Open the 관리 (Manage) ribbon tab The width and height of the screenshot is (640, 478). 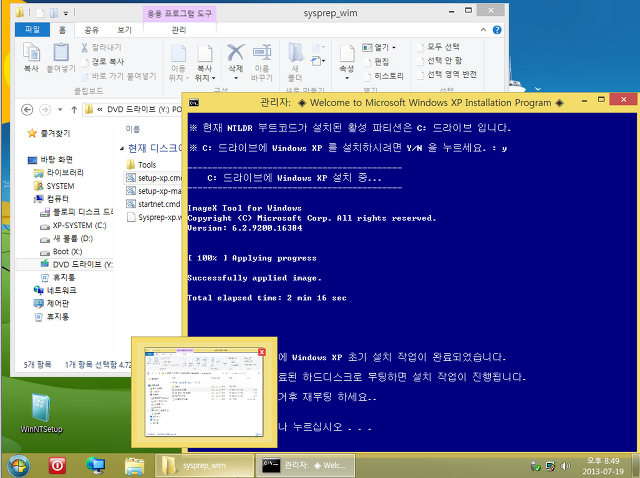179,29
